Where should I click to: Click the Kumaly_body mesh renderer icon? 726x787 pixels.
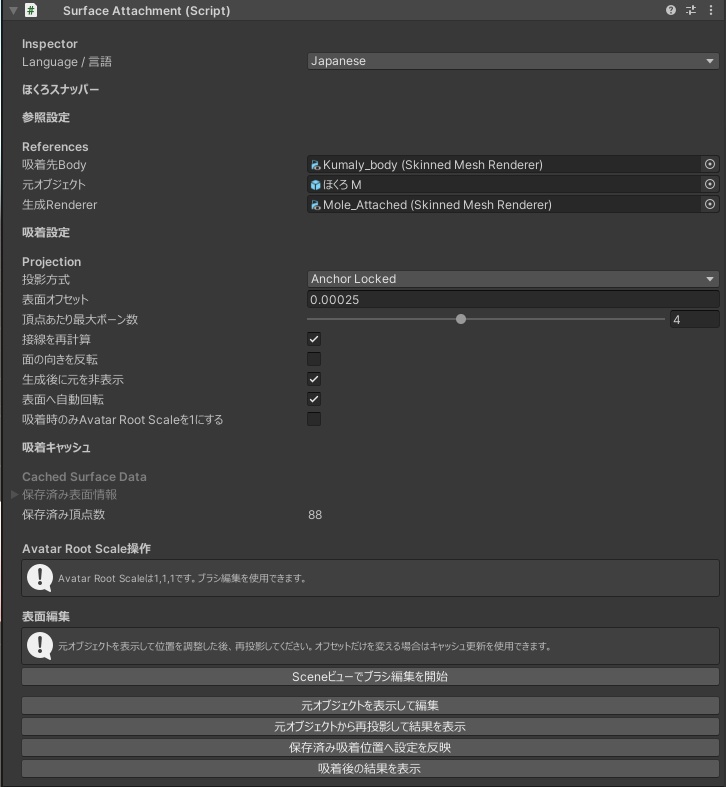tap(316, 165)
